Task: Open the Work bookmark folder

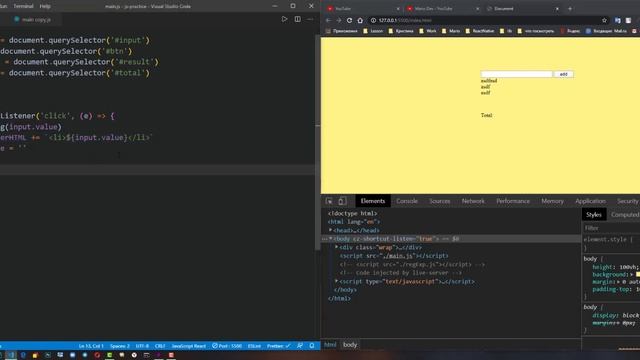Action: (x=428, y=31)
